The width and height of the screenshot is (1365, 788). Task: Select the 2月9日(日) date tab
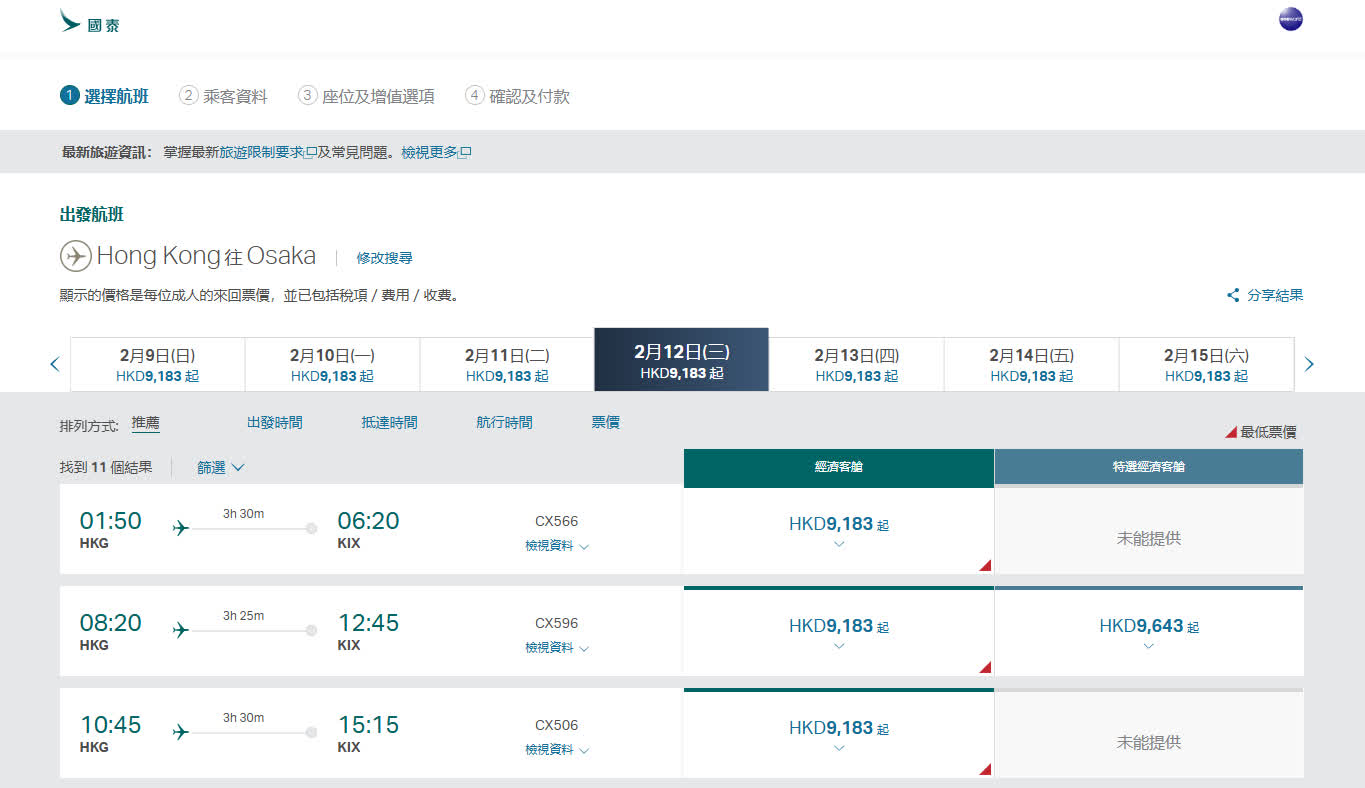coord(157,364)
